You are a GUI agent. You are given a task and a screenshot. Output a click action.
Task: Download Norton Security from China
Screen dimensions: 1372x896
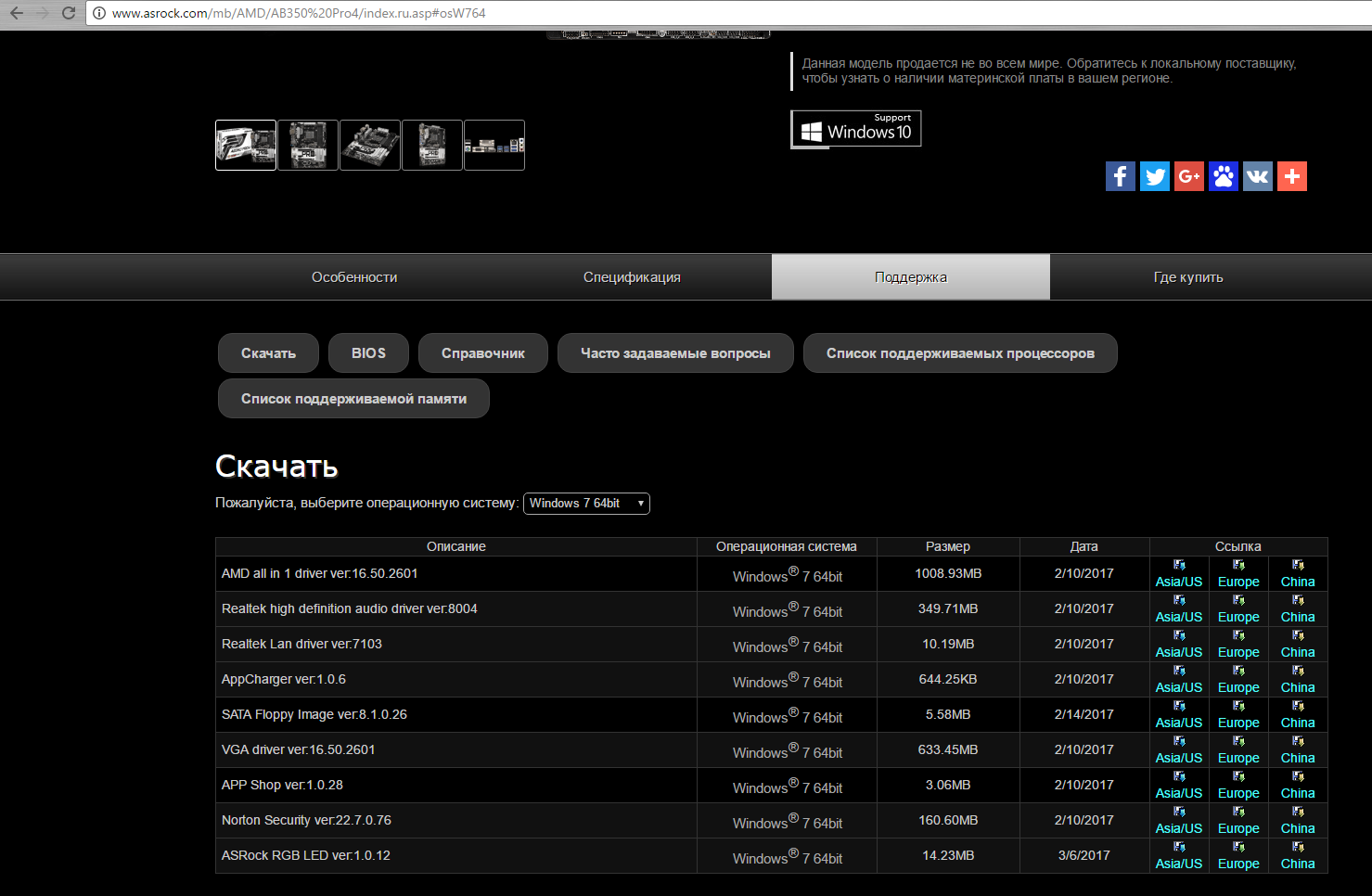tap(1298, 820)
